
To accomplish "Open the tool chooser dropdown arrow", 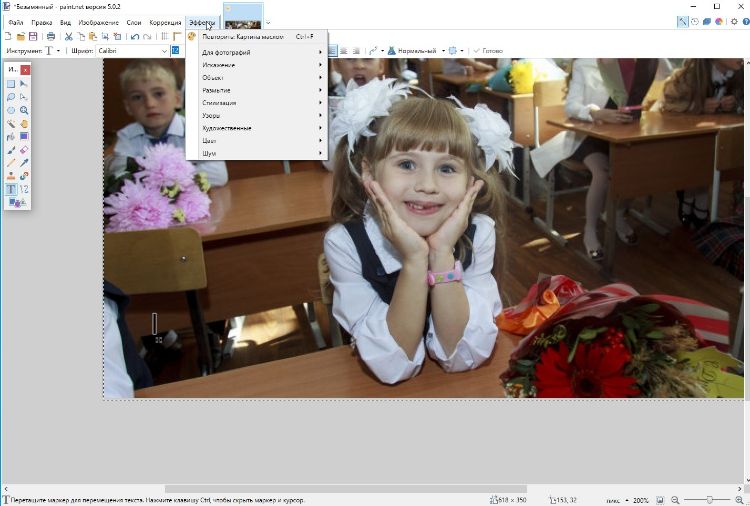I will [58, 51].
